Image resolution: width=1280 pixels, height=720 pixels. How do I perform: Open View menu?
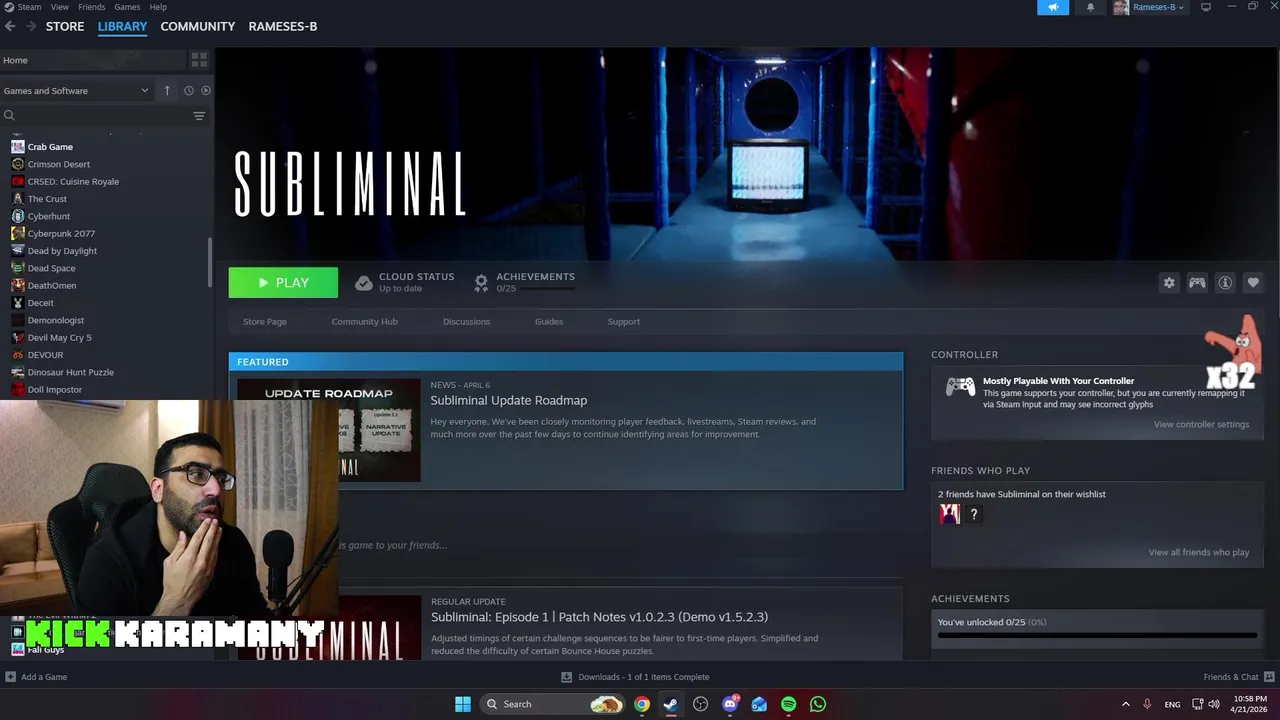click(x=60, y=7)
